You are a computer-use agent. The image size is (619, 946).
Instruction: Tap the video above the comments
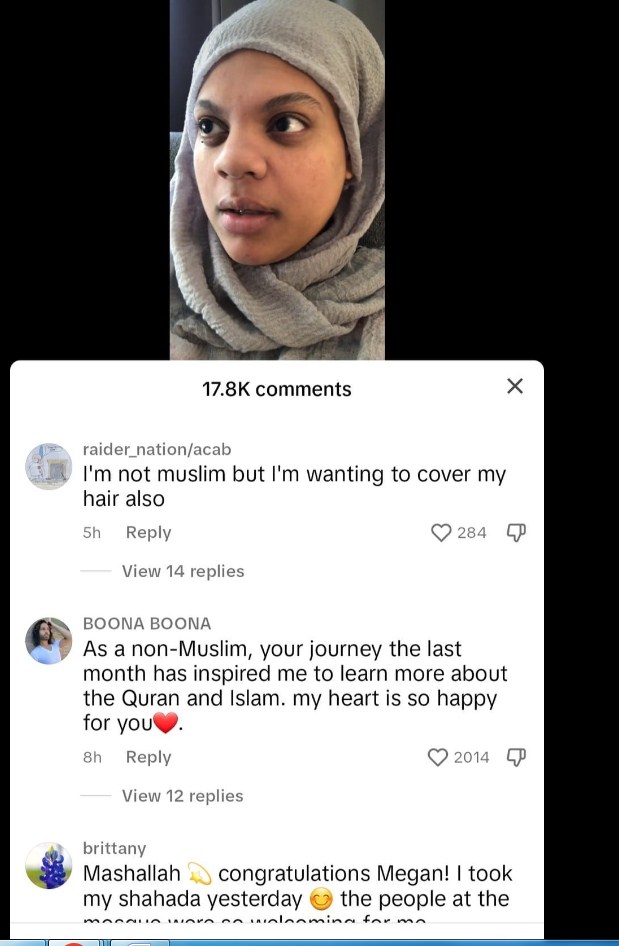pos(277,180)
